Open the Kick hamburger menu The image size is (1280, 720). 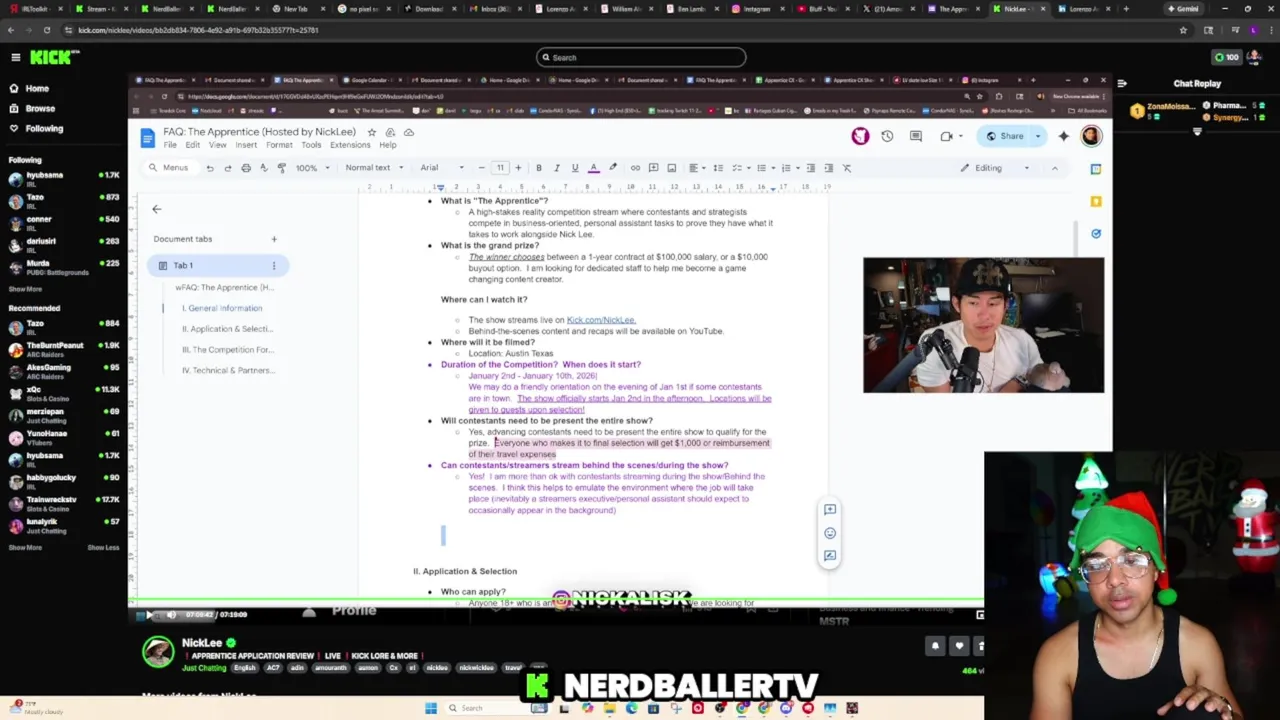(15, 57)
